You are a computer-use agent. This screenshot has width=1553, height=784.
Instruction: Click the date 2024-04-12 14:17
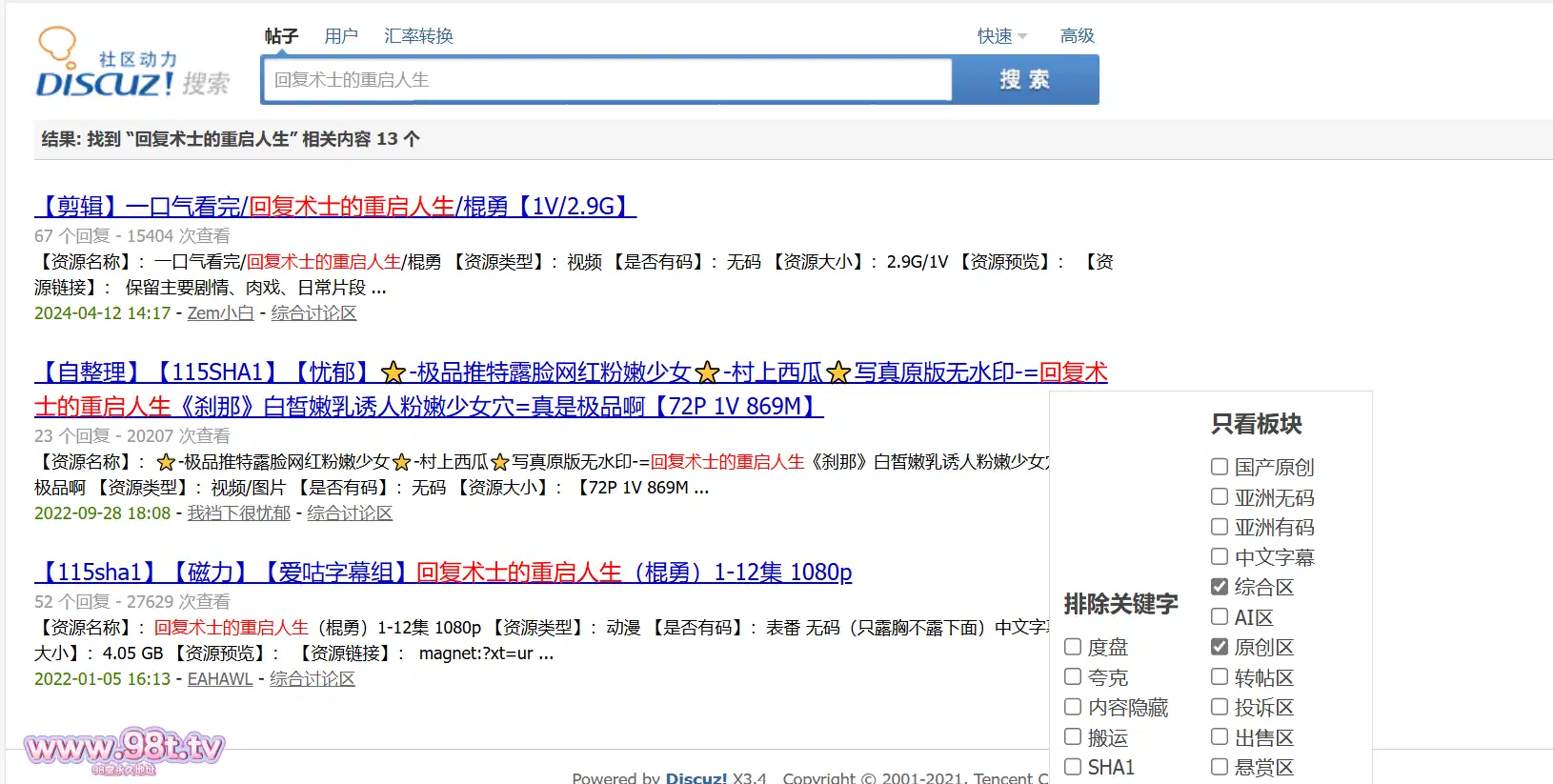pos(103,313)
